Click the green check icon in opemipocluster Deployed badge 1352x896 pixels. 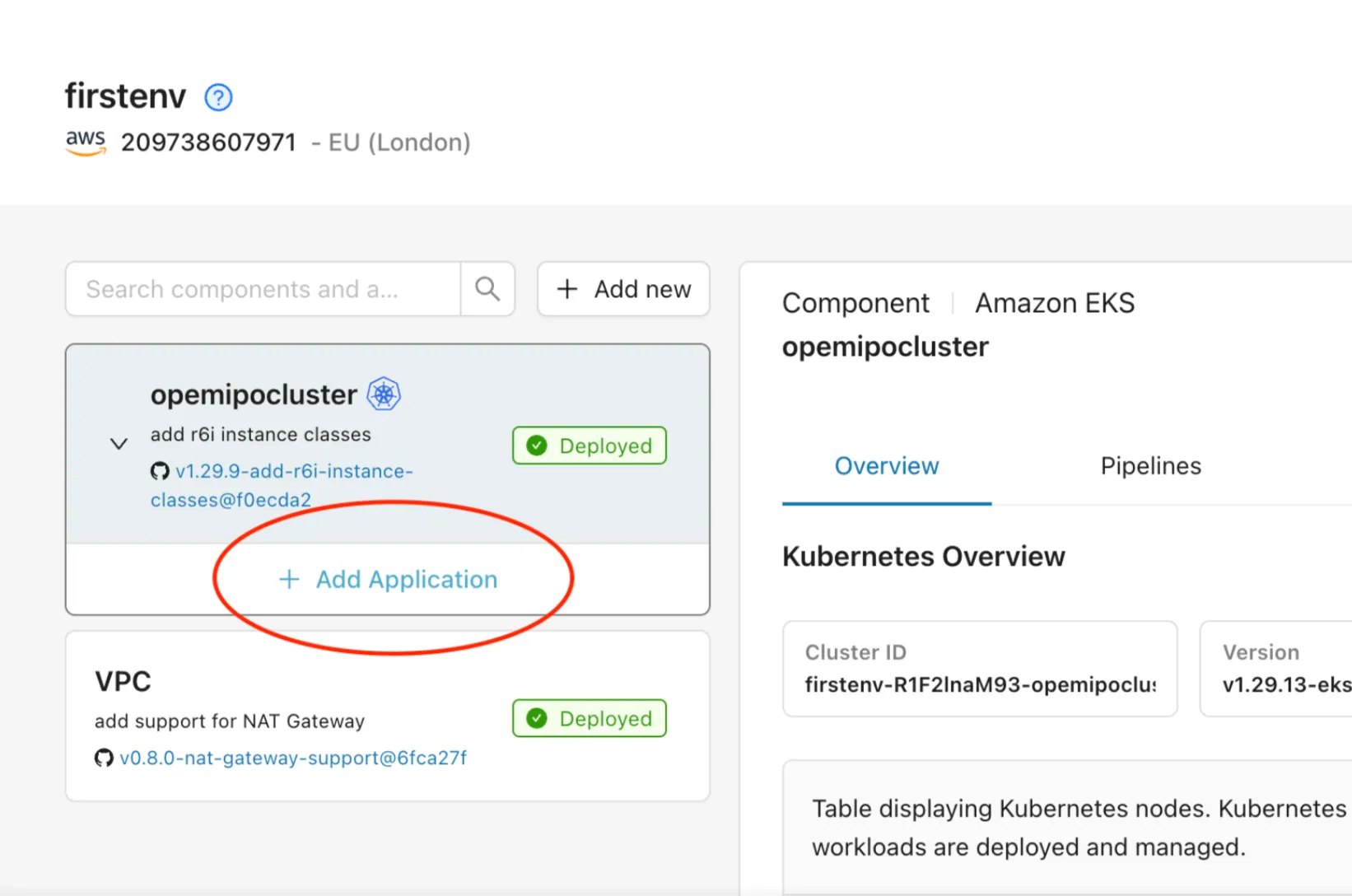(537, 446)
